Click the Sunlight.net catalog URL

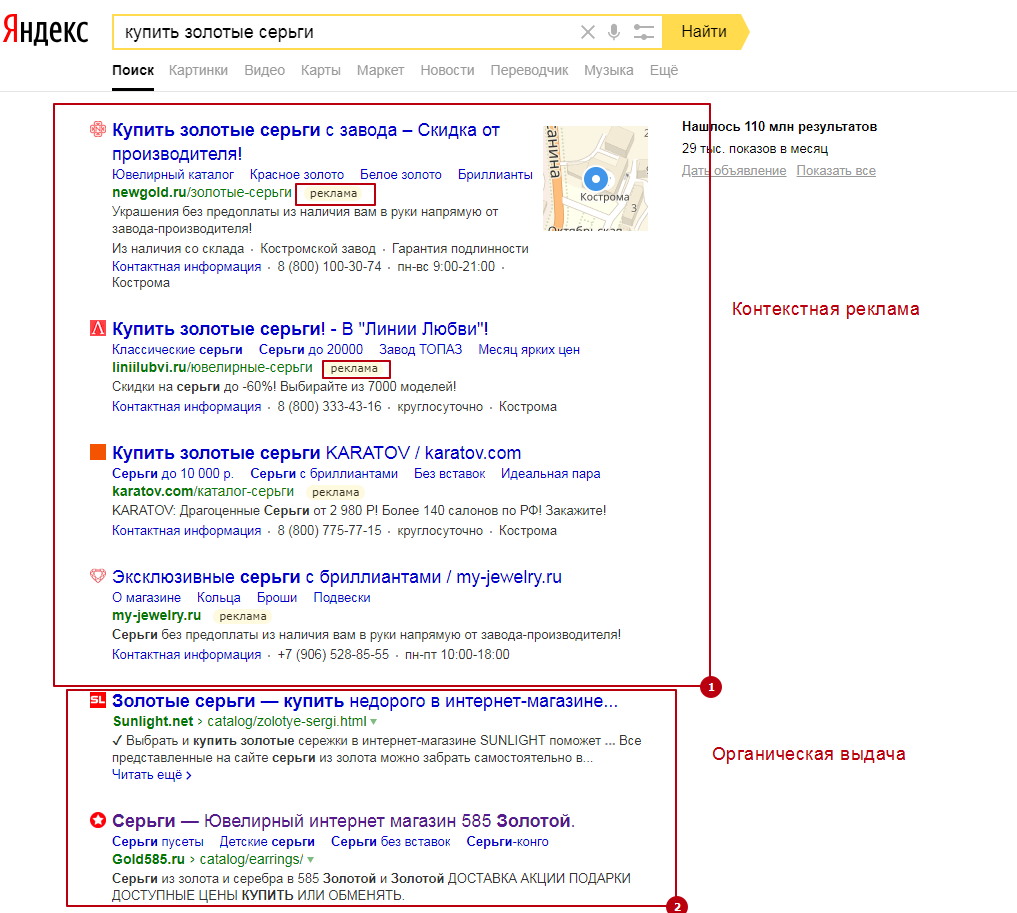pyautogui.click(x=240, y=721)
